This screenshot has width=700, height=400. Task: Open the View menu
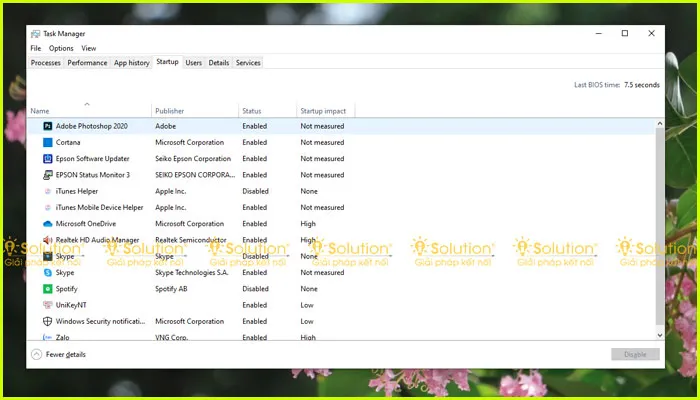tap(88, 48)
